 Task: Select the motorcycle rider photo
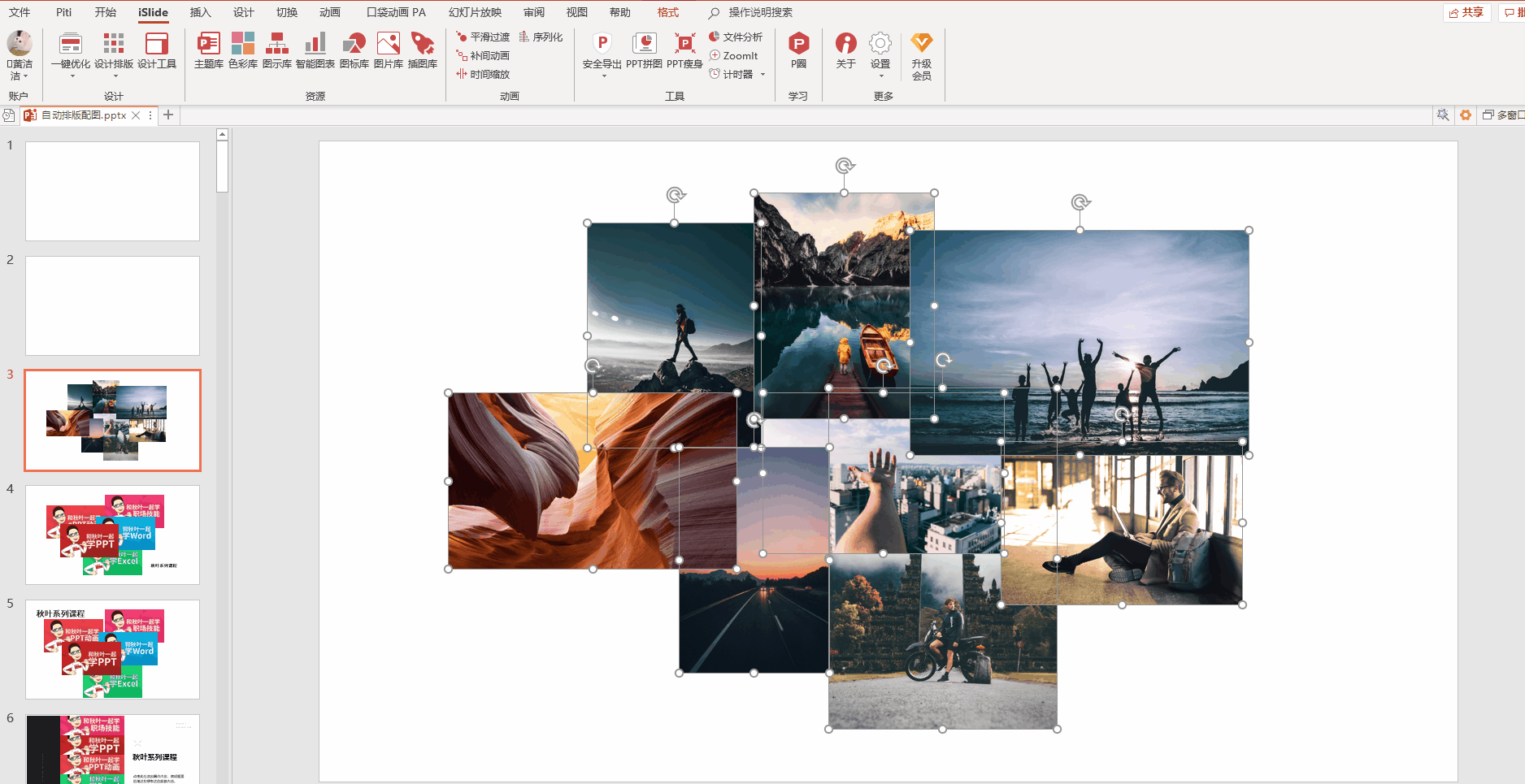943,642
